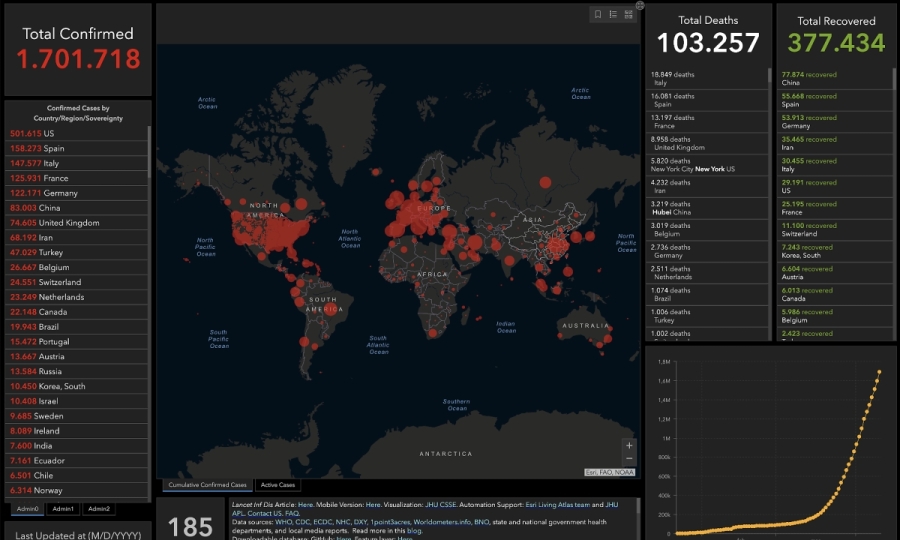Select United Kingdom in confirmed list
The image size is (900, 540).
(x=76, y=223)
